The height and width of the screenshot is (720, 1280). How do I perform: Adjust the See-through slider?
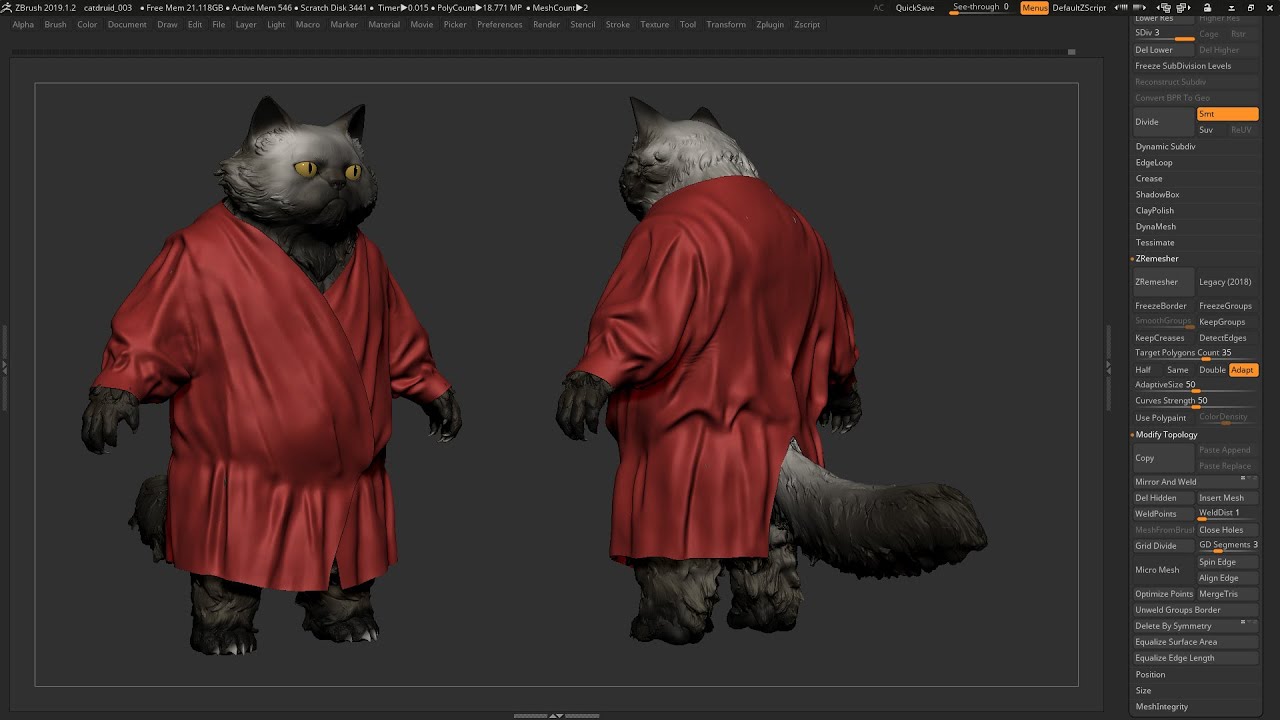980,8
